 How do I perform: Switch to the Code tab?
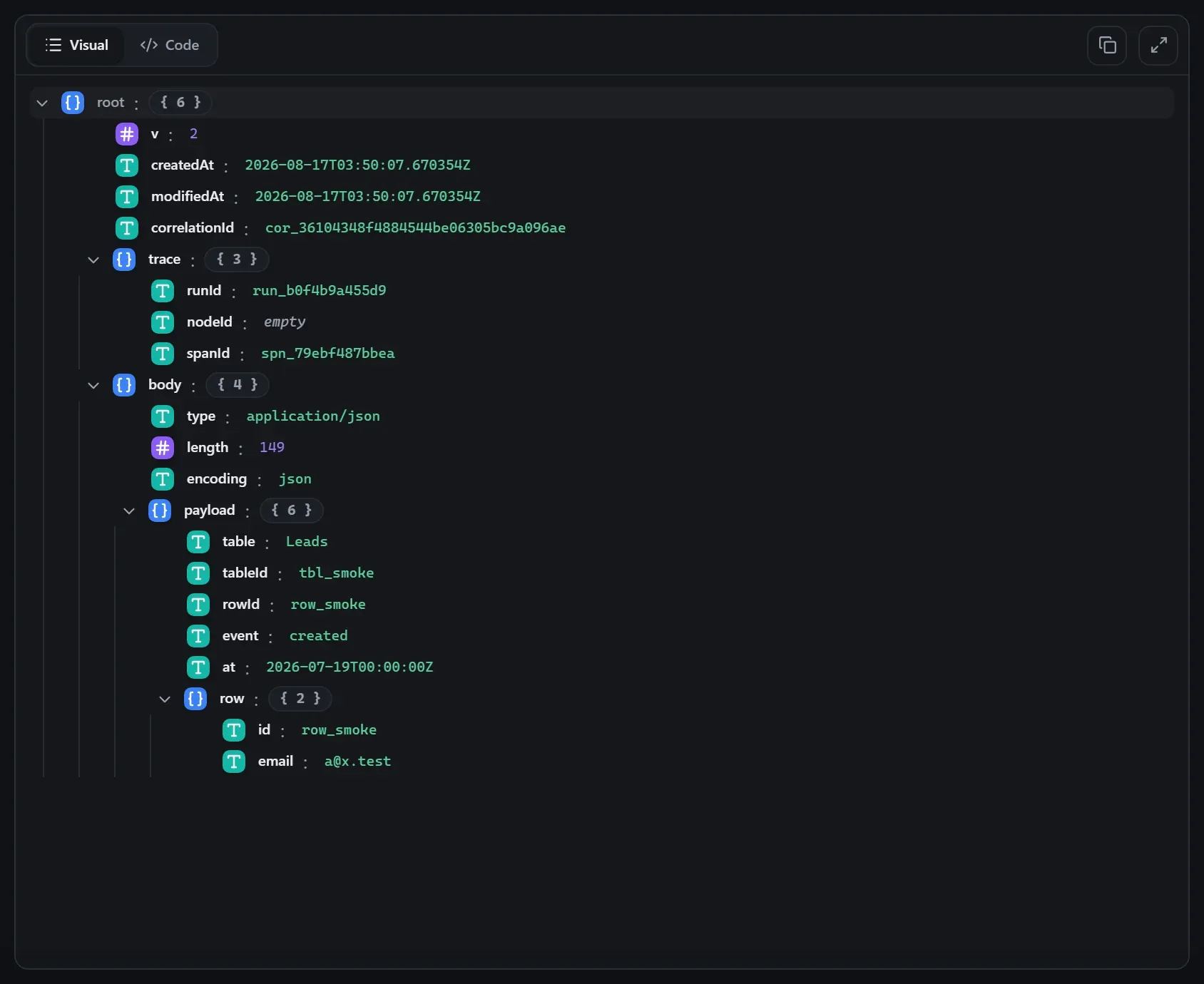pyautogui.click(x=170, y=45)
